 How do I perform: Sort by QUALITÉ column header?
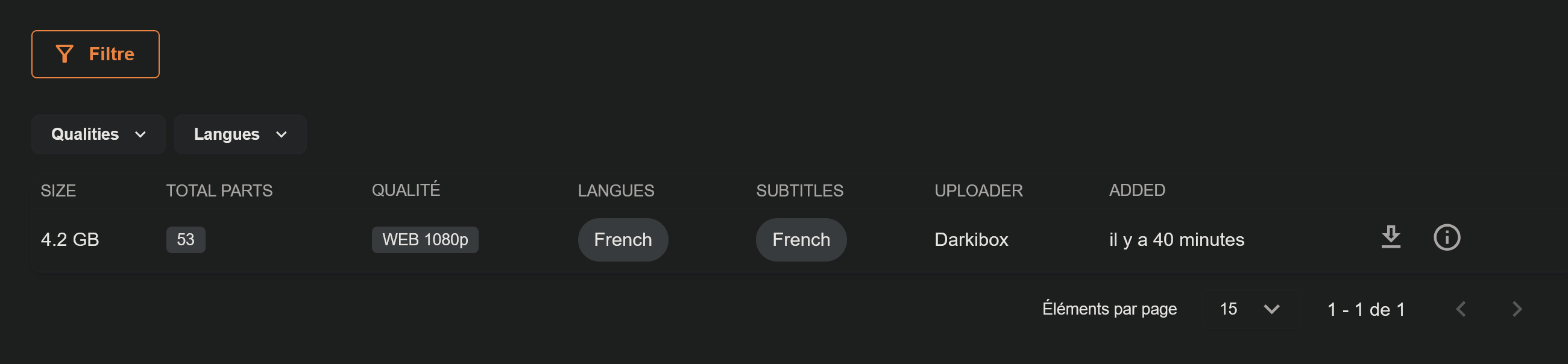(x=406, y=190)
